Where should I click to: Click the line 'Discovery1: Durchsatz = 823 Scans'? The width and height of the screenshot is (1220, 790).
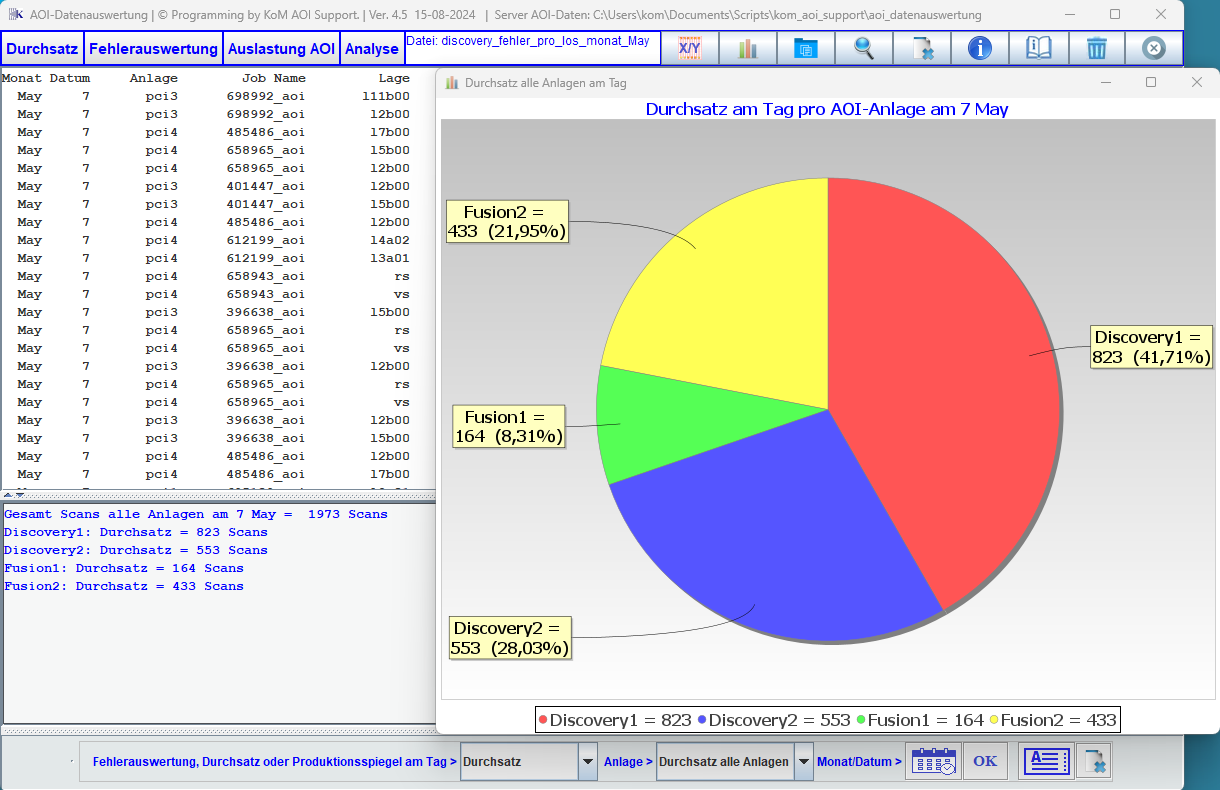136,532
